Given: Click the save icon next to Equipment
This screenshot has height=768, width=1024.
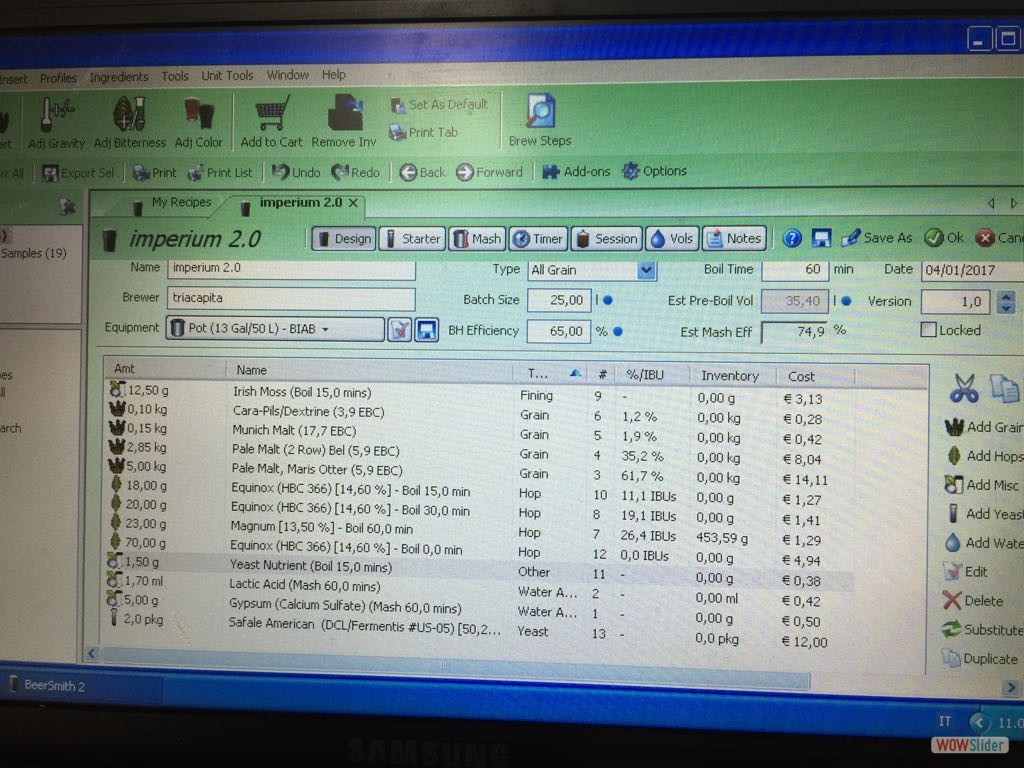Looking at the screenshot, I should 426,330.
